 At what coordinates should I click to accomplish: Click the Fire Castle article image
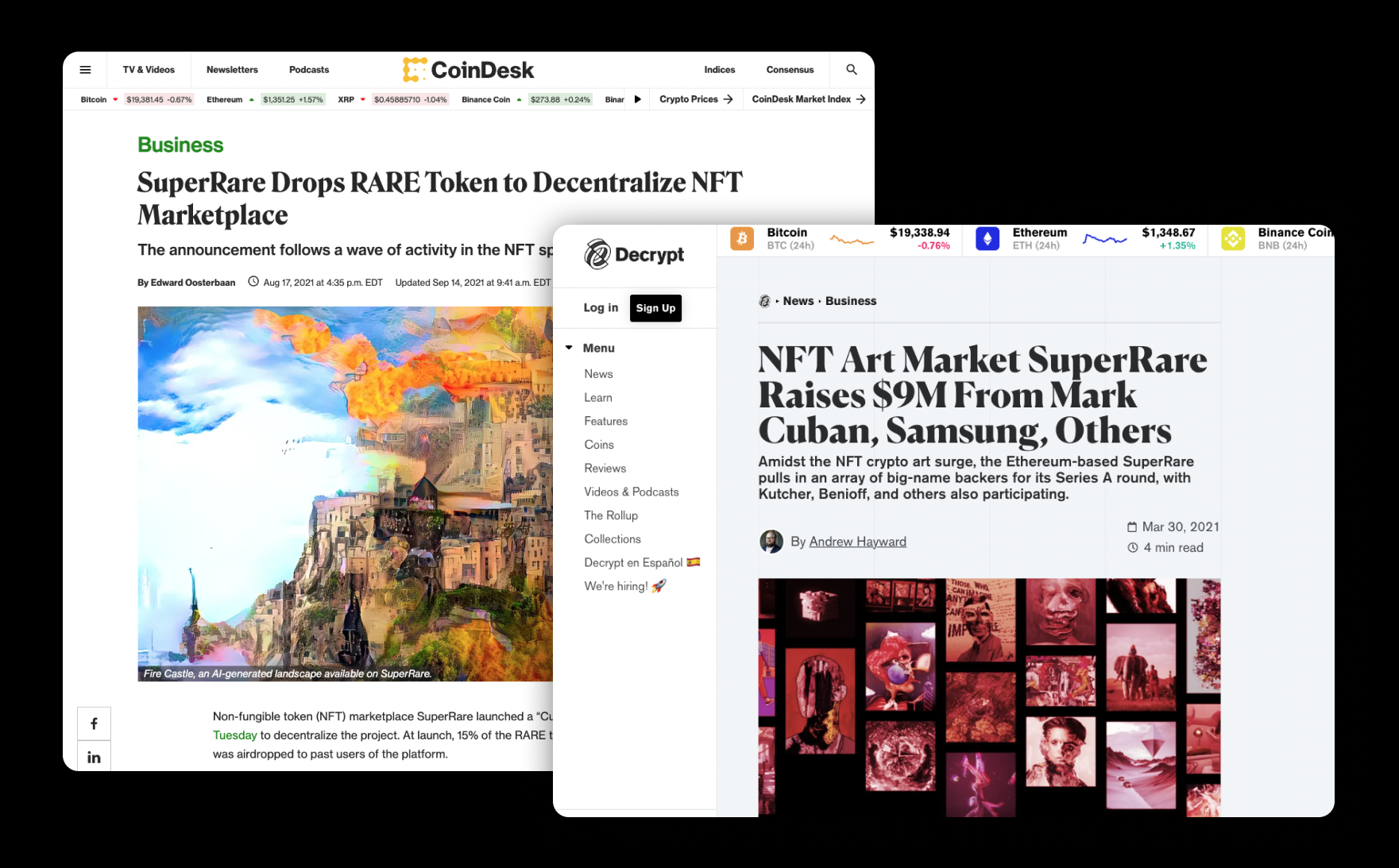tap(345, 492)
